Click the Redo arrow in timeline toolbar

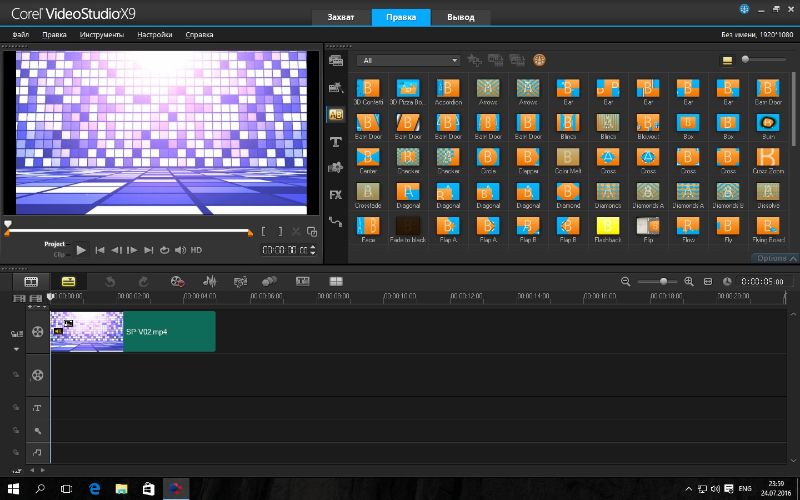pos(144,281)
